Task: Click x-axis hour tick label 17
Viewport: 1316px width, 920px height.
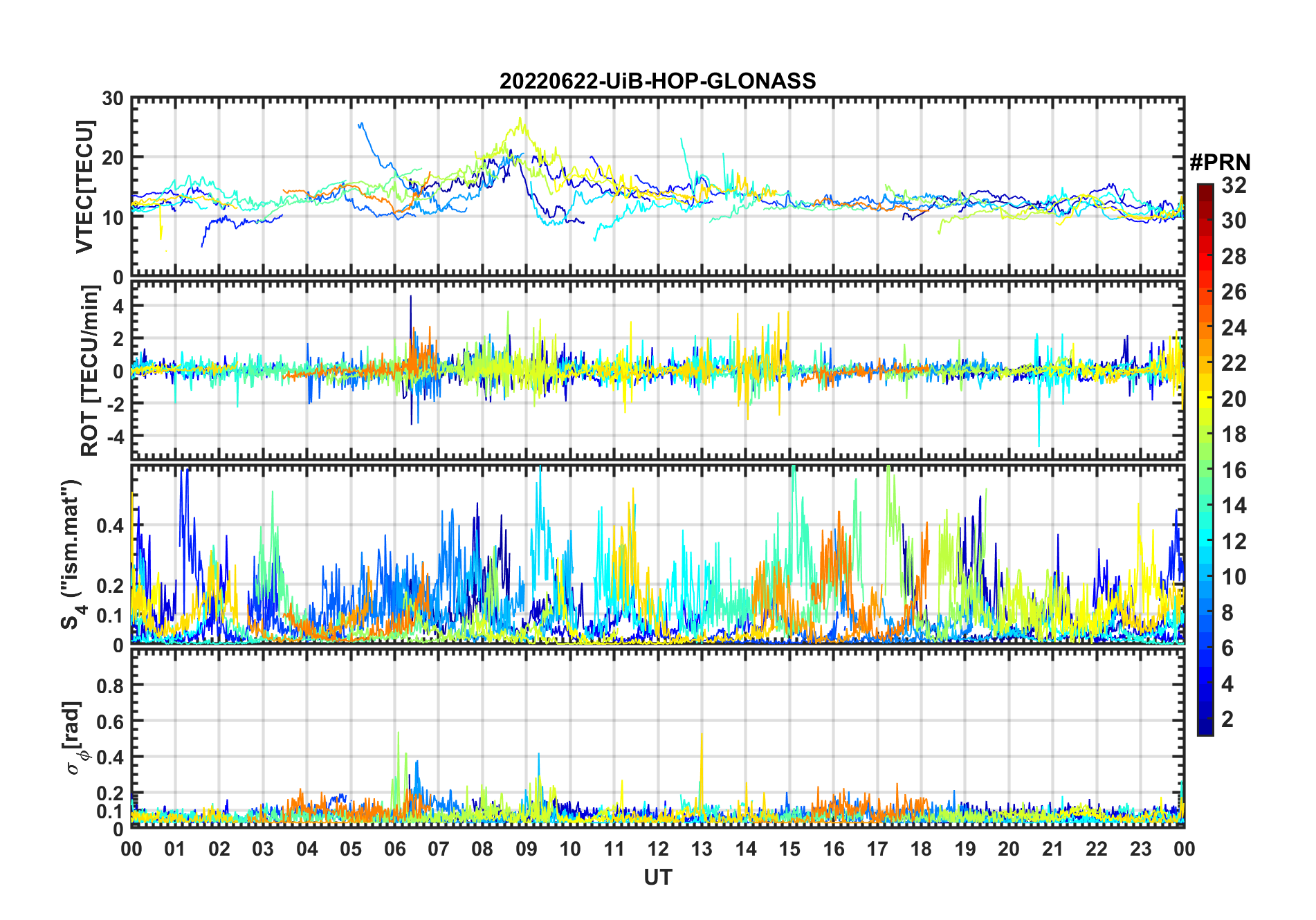Action: [x=877, y=849]
